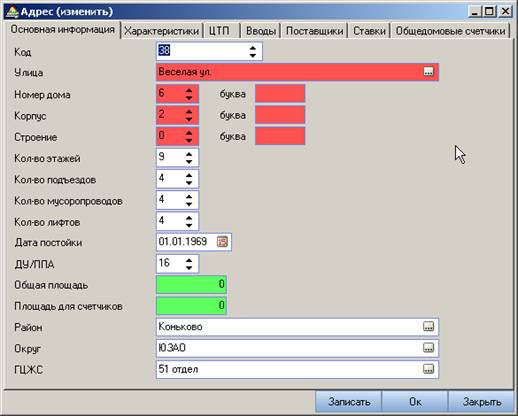518x416 pixels.
Task: Switch to the Характеристики tab
Action: pos(161,31)
